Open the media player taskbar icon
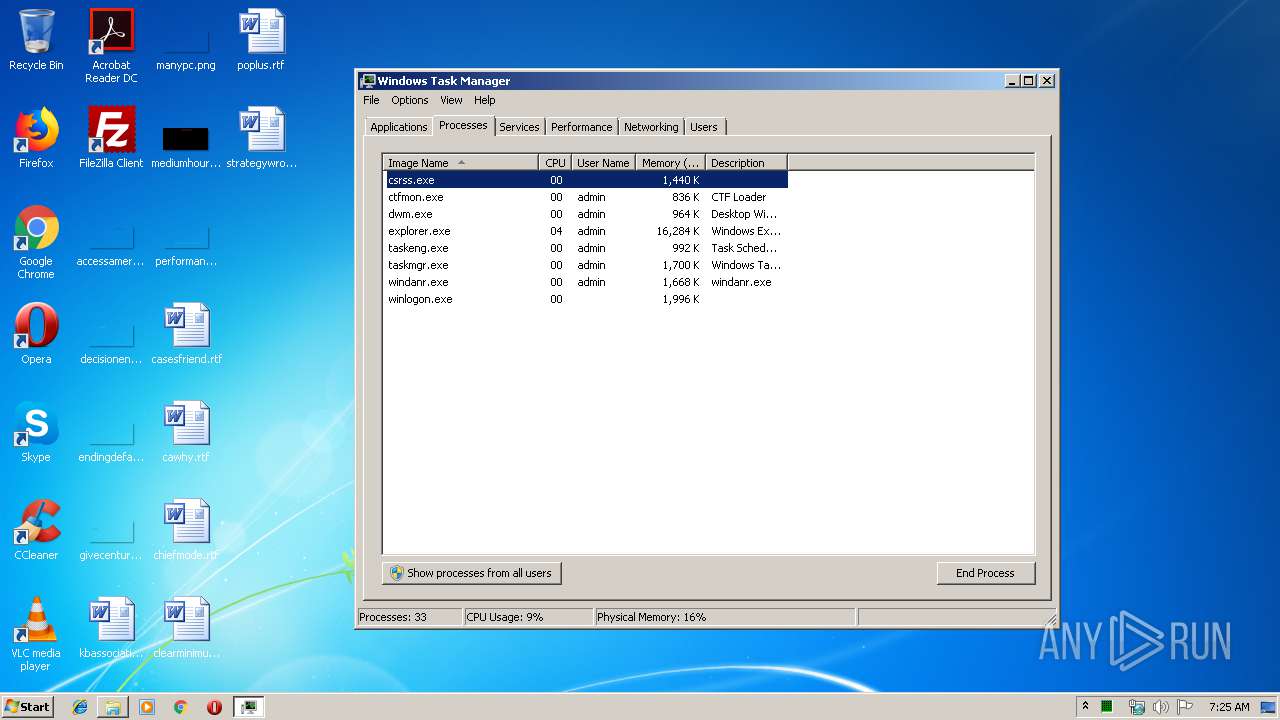 pos(147,707)
